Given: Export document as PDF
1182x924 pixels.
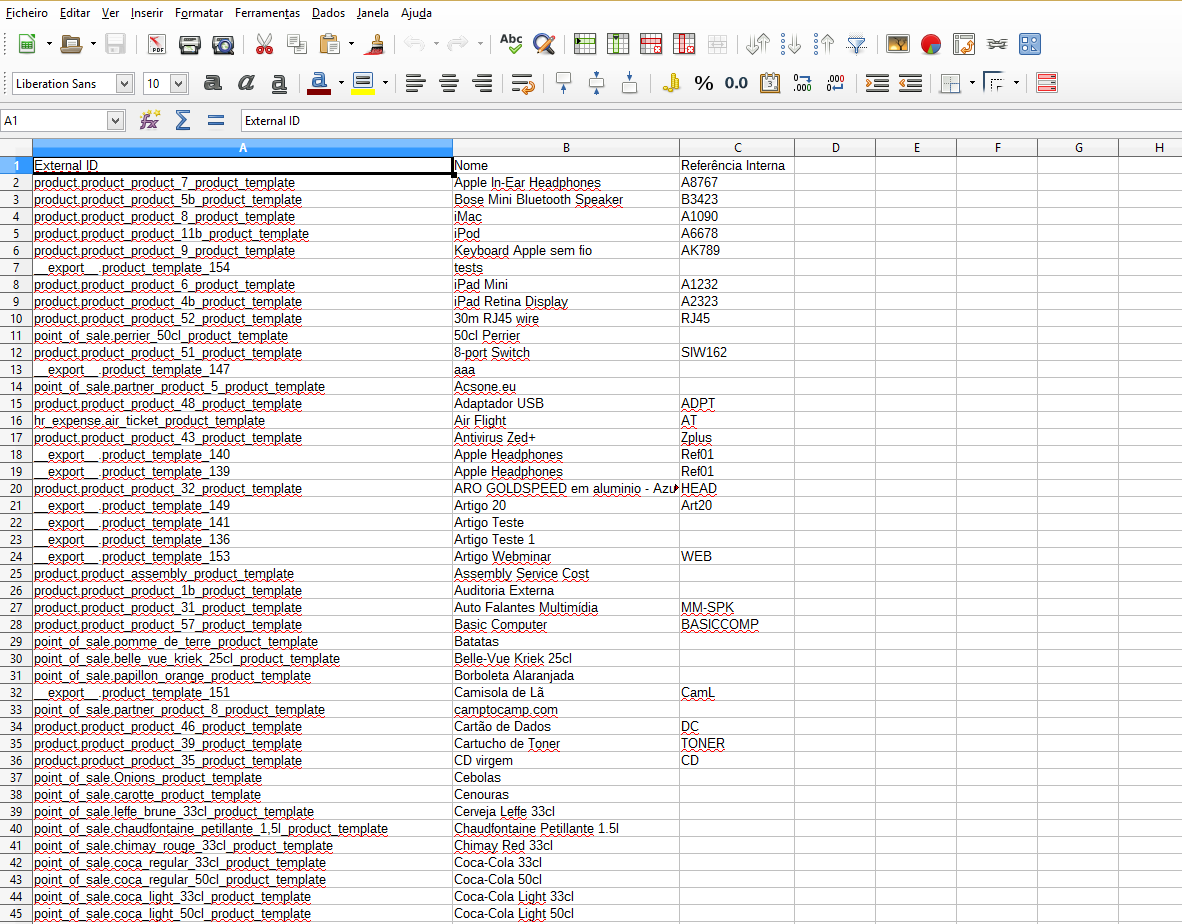Looking at the screenshot, I should [x=157, y=44].
